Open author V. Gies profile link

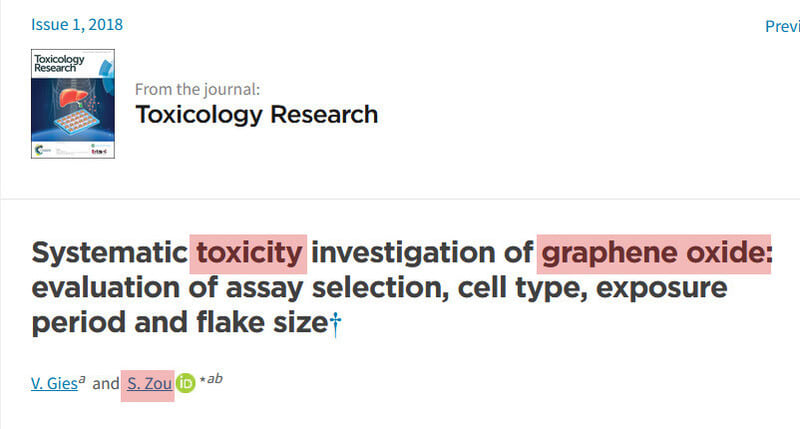(54, 384)
